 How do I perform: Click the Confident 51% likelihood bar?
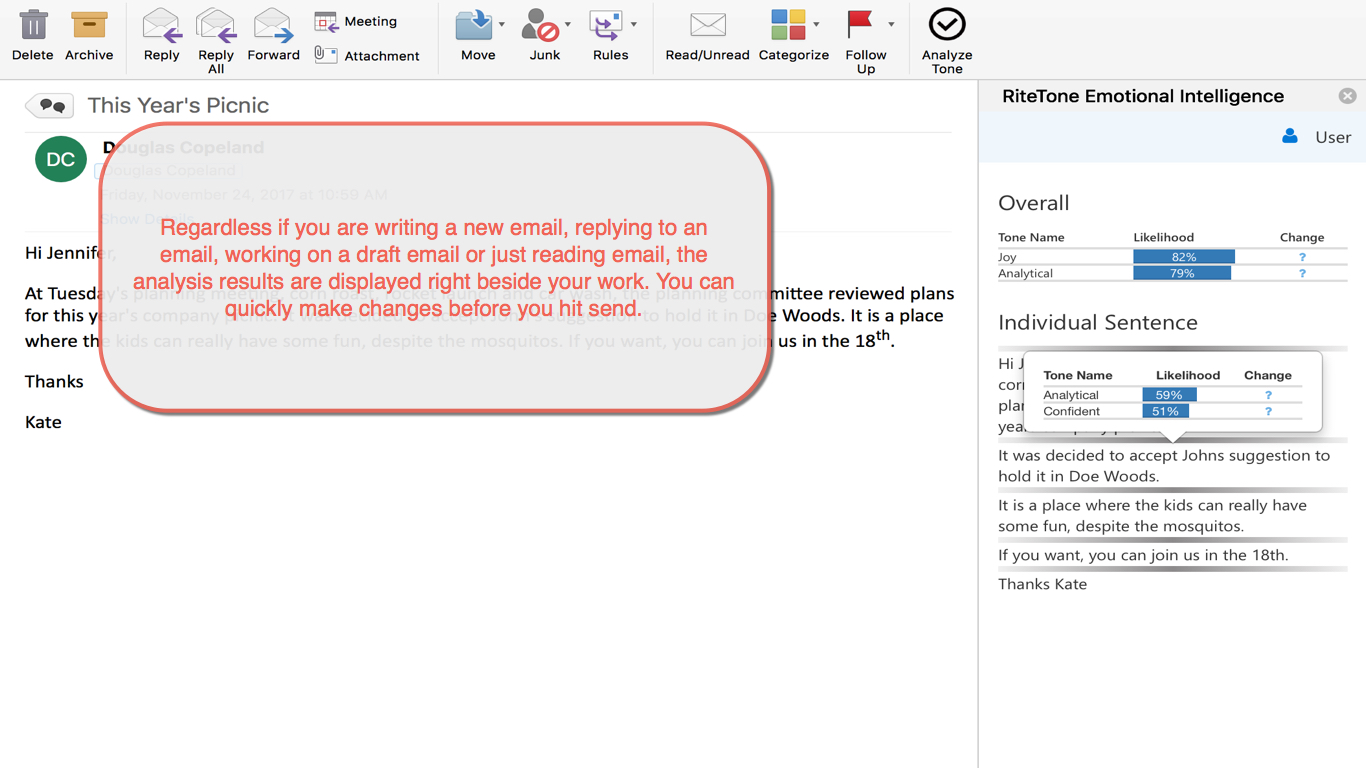1165,411
